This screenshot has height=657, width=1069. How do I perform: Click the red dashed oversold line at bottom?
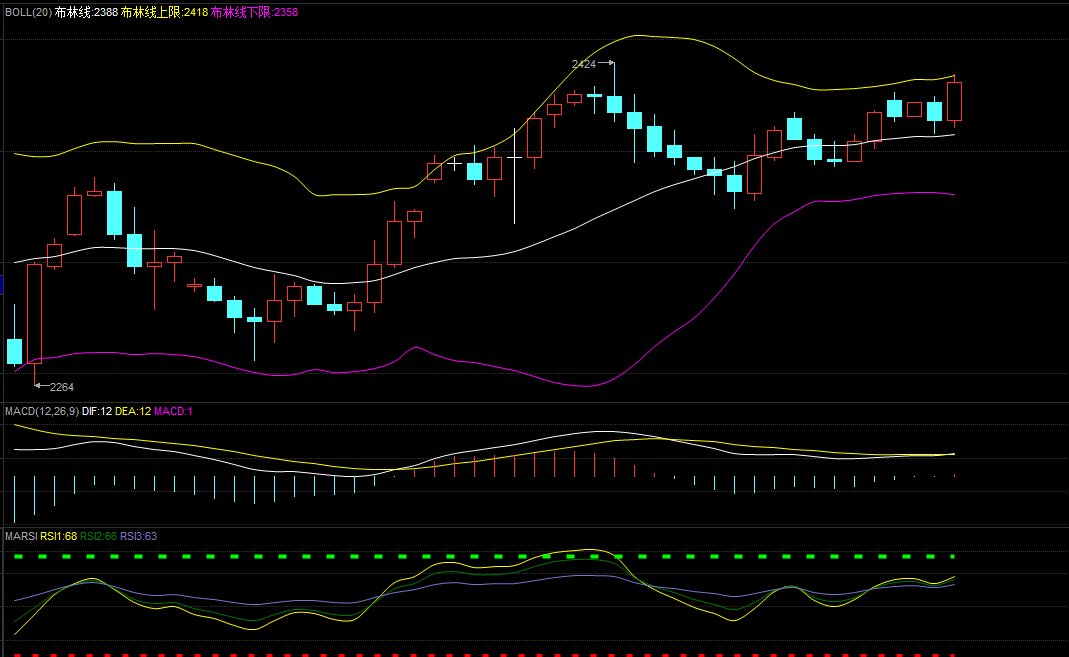pos(500,655)
